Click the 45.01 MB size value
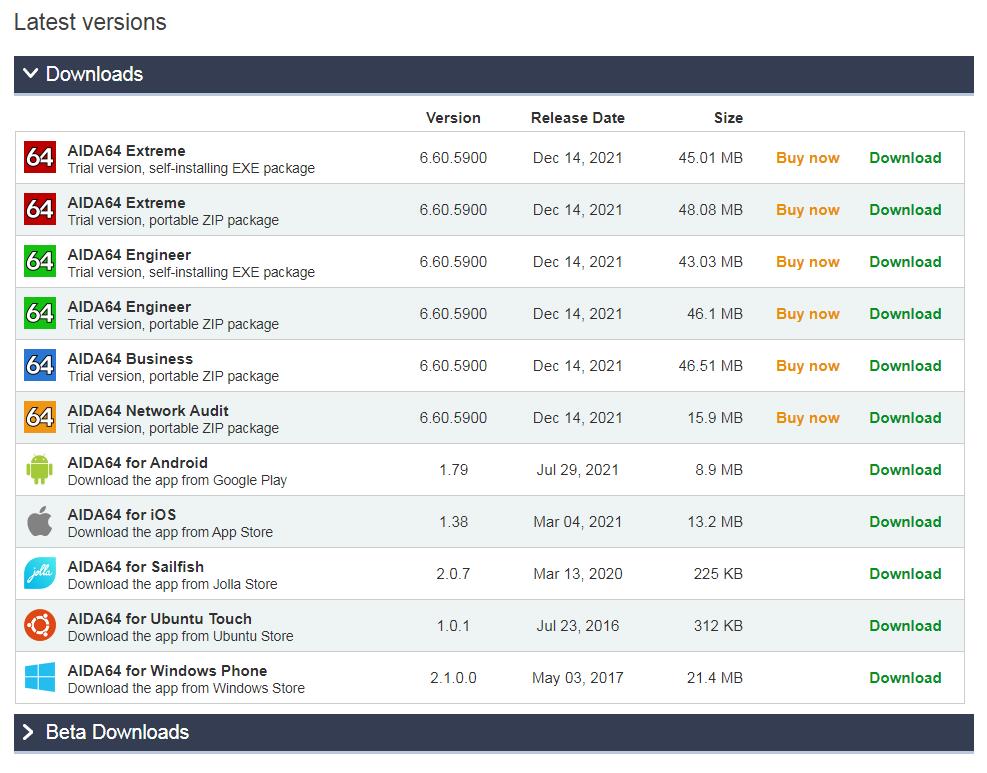The height and width of the screenshot is (773, 987). [x=711, y=158]
